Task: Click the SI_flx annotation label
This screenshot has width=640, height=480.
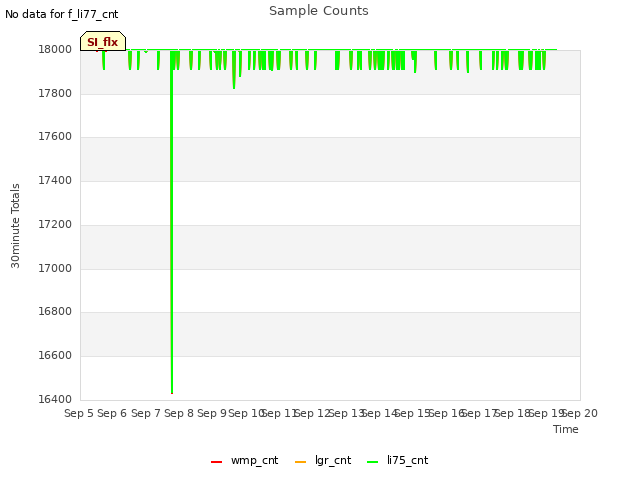Action: click(103, 41)
